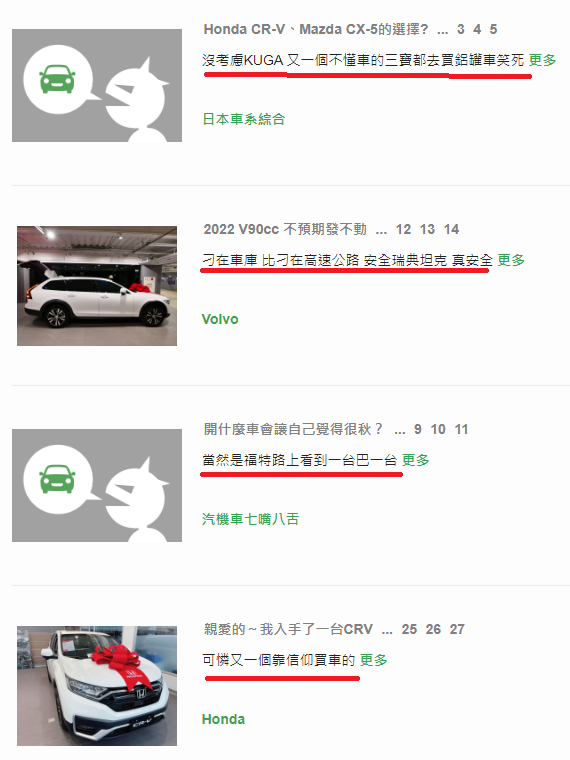570x760 pixels.
Task: Open the 日本車系綜合 forum category
Action: (243, 119)
